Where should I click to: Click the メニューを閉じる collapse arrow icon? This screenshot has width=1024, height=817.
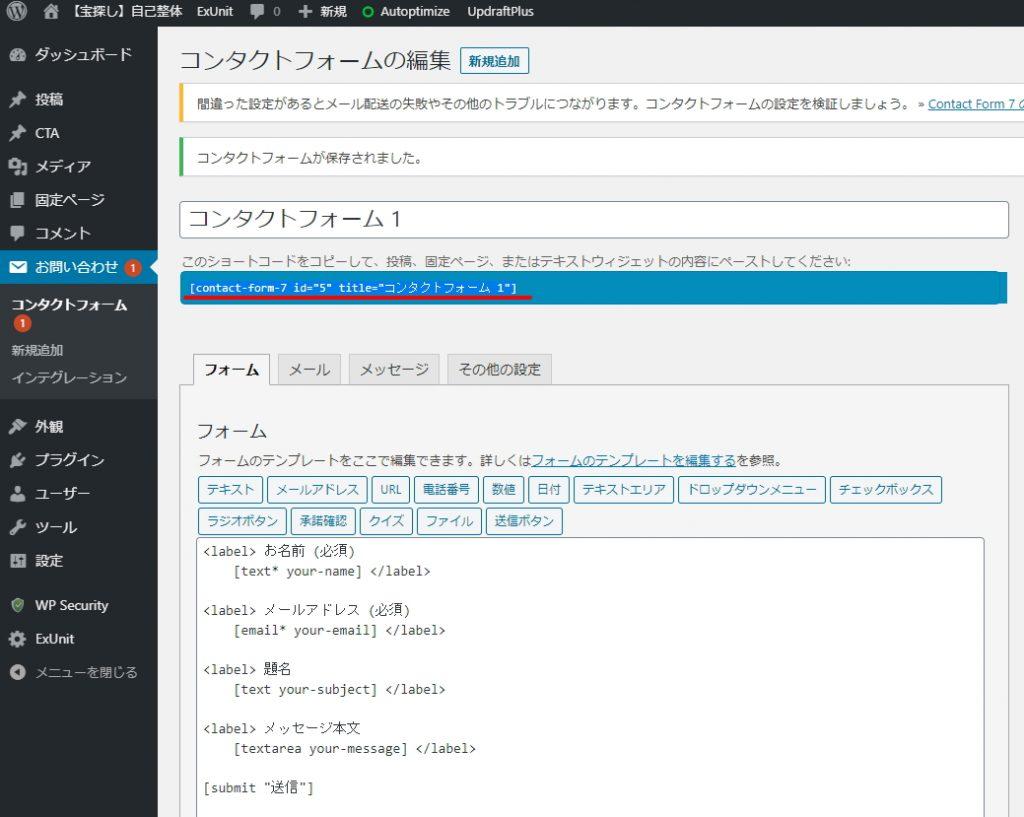pos(18,672)
